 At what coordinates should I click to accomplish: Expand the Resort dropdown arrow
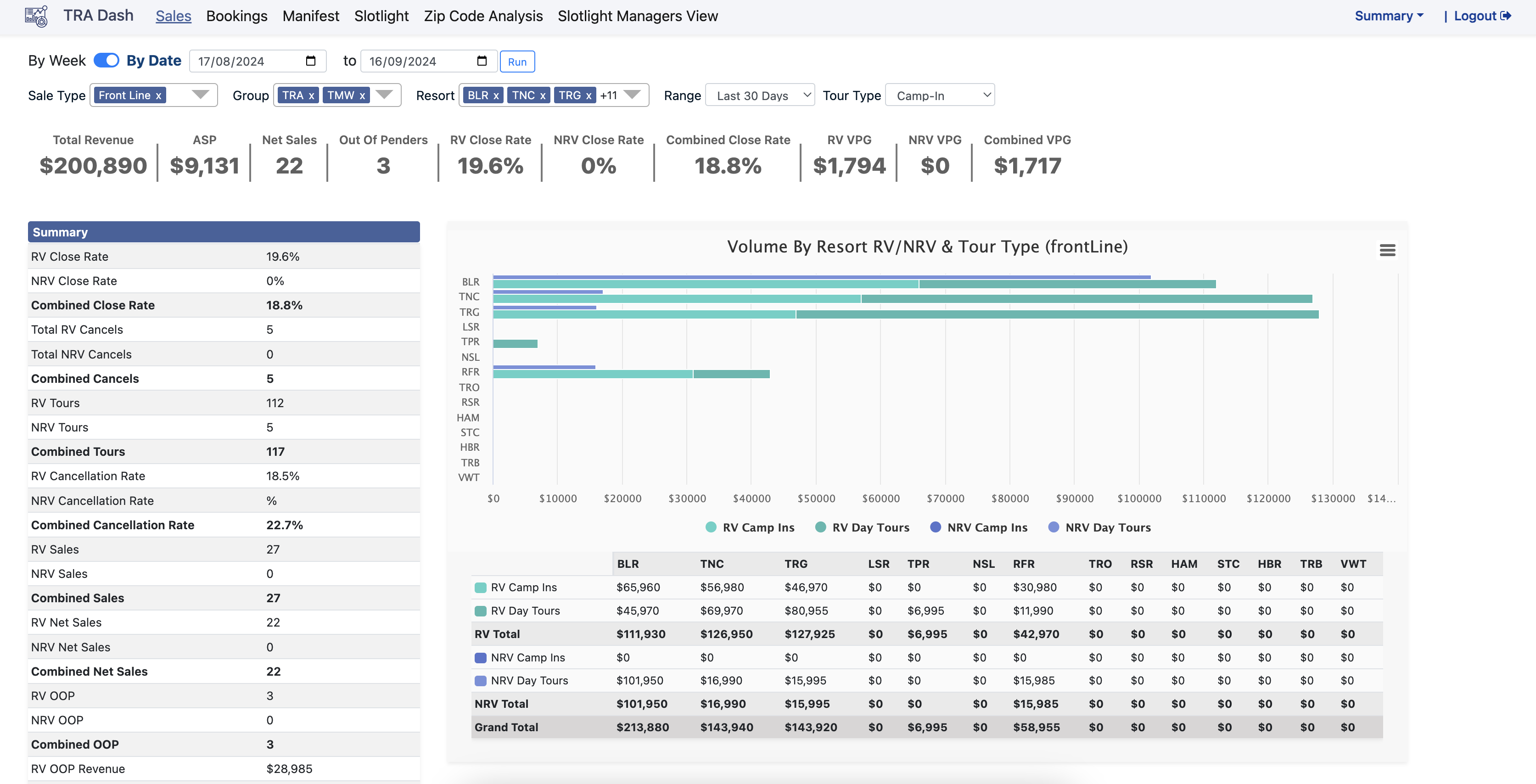[x=632, y=95]
